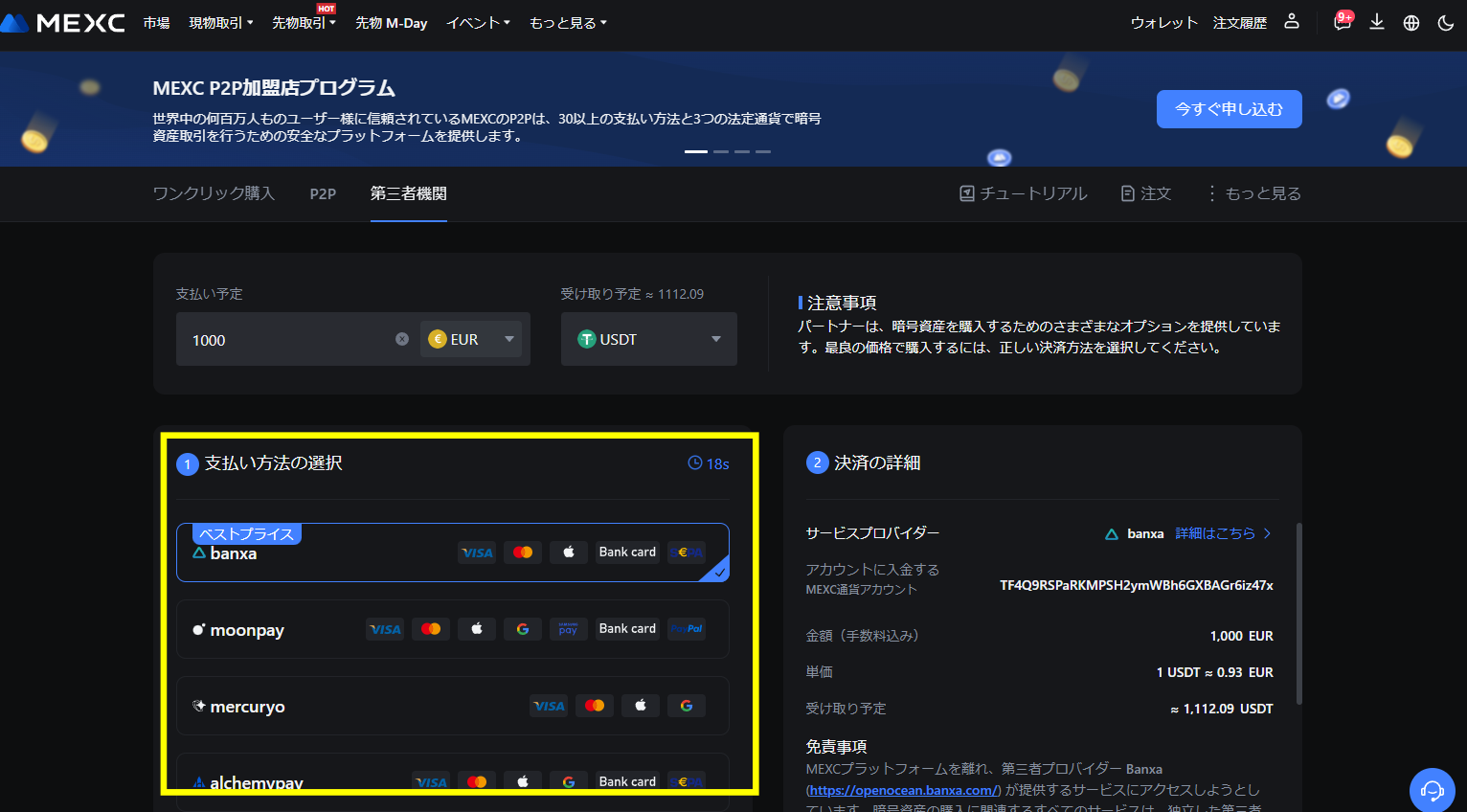This screenshot has height=812, width=1467.
Task: Select the second banner carousel indicator
Action: (721, 151)
